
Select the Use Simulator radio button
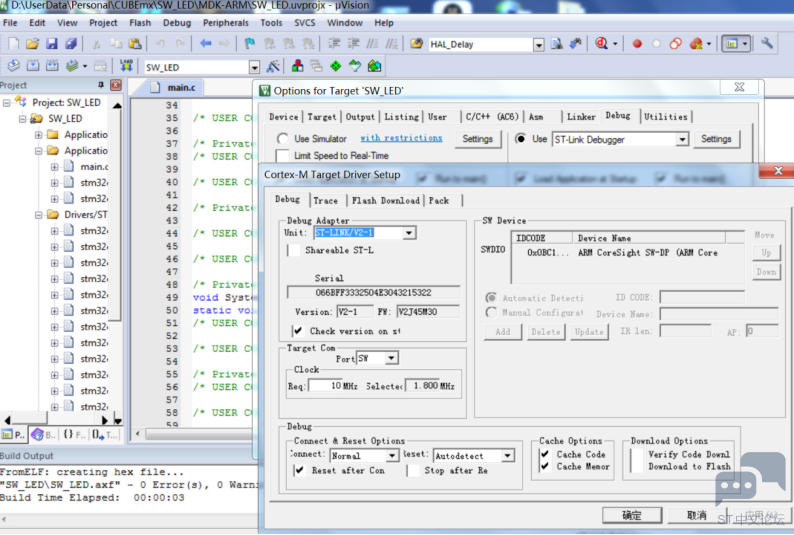coord(283,139)
